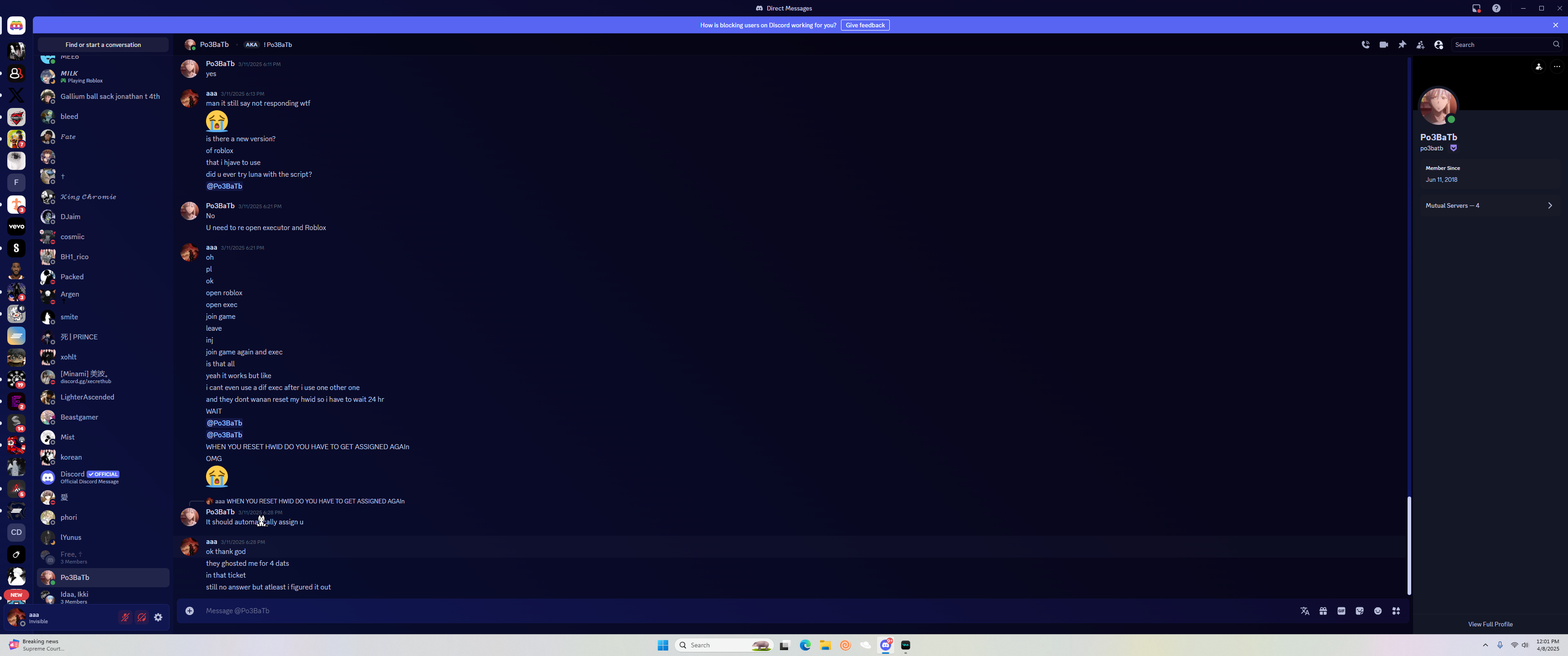
Task: Open more options on profile panel
Action: pos(1557,67)
